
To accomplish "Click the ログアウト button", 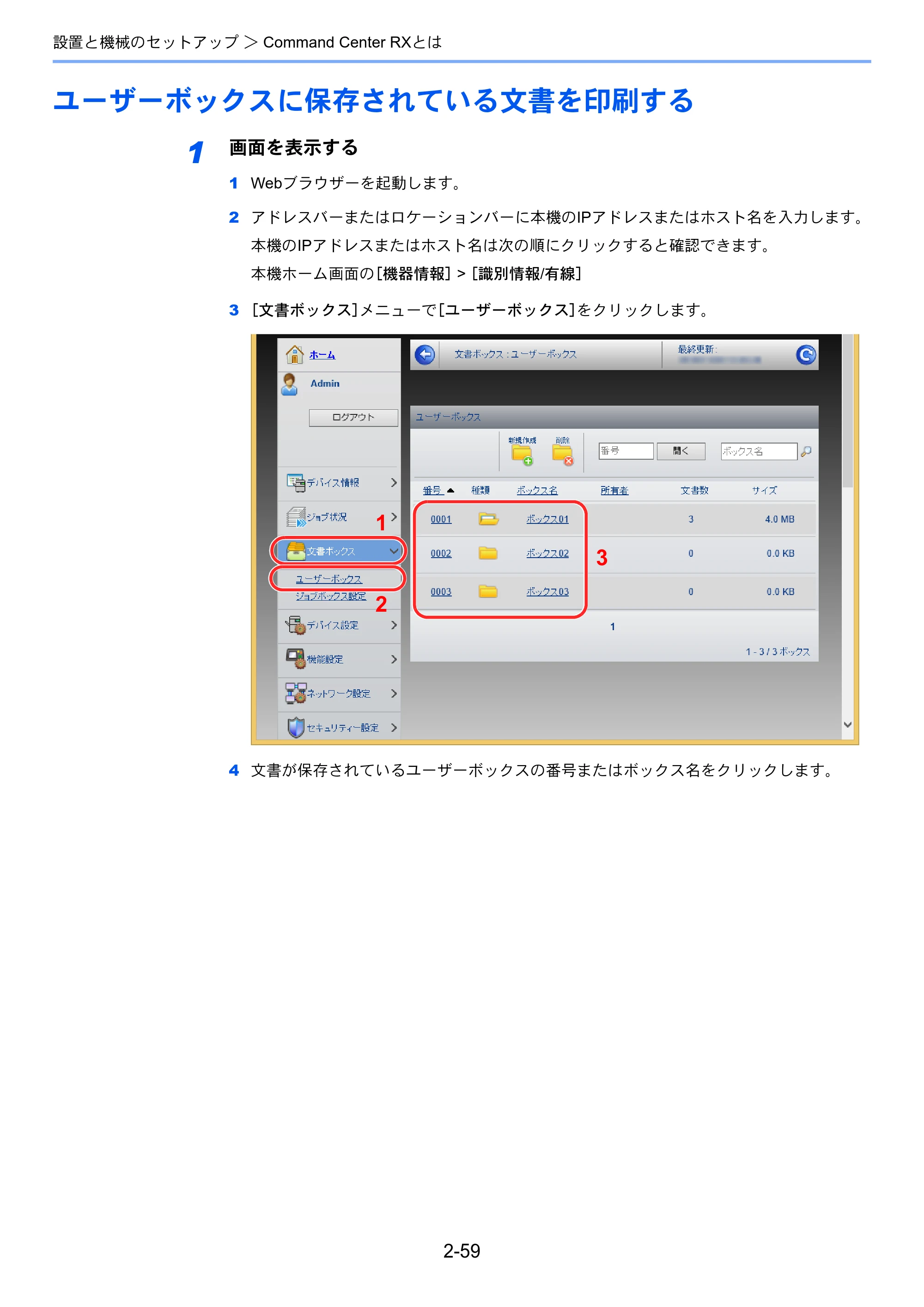I will [353, 417].
